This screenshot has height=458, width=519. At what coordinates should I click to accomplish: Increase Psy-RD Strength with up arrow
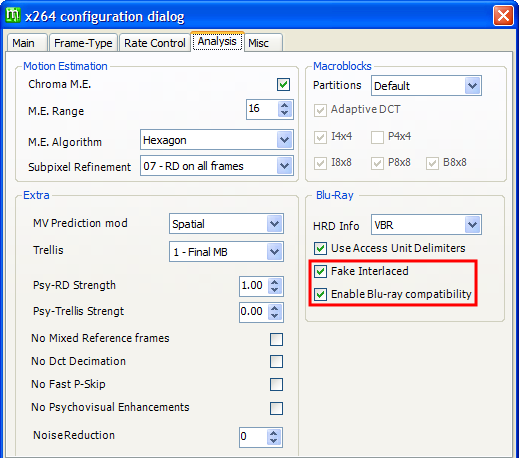click(275, 282)
